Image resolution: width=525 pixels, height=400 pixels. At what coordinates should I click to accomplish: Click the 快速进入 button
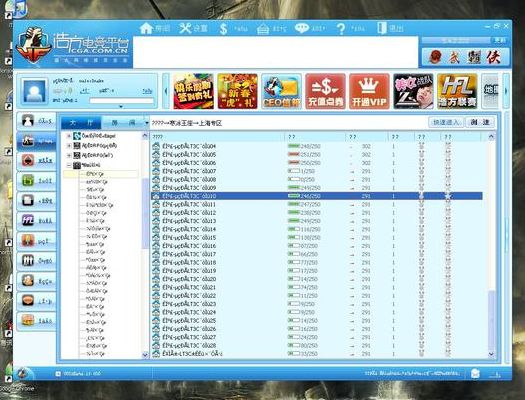[446, 122]
